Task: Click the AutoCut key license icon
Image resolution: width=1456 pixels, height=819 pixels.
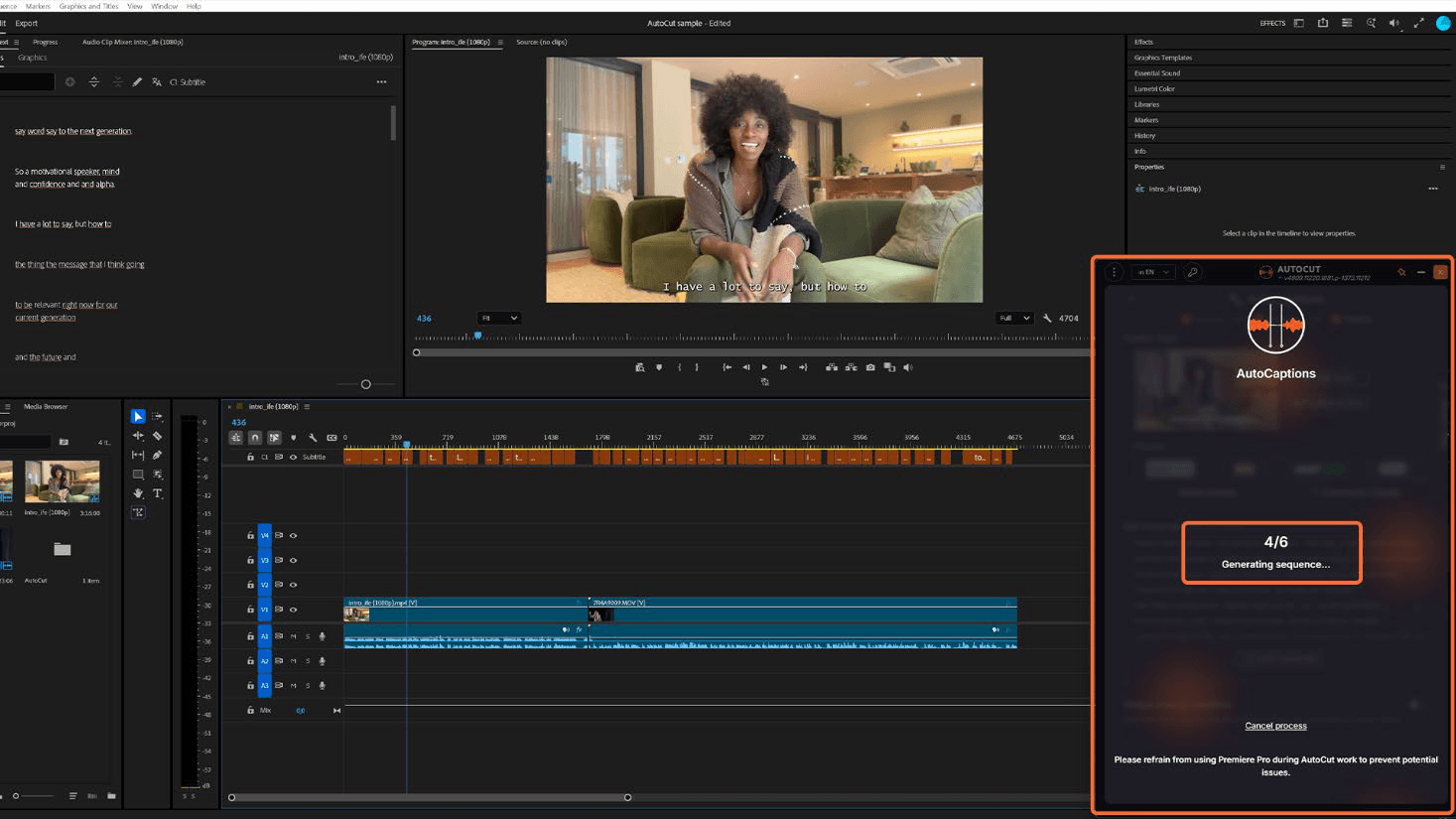Action: (x=1193, y=272)
